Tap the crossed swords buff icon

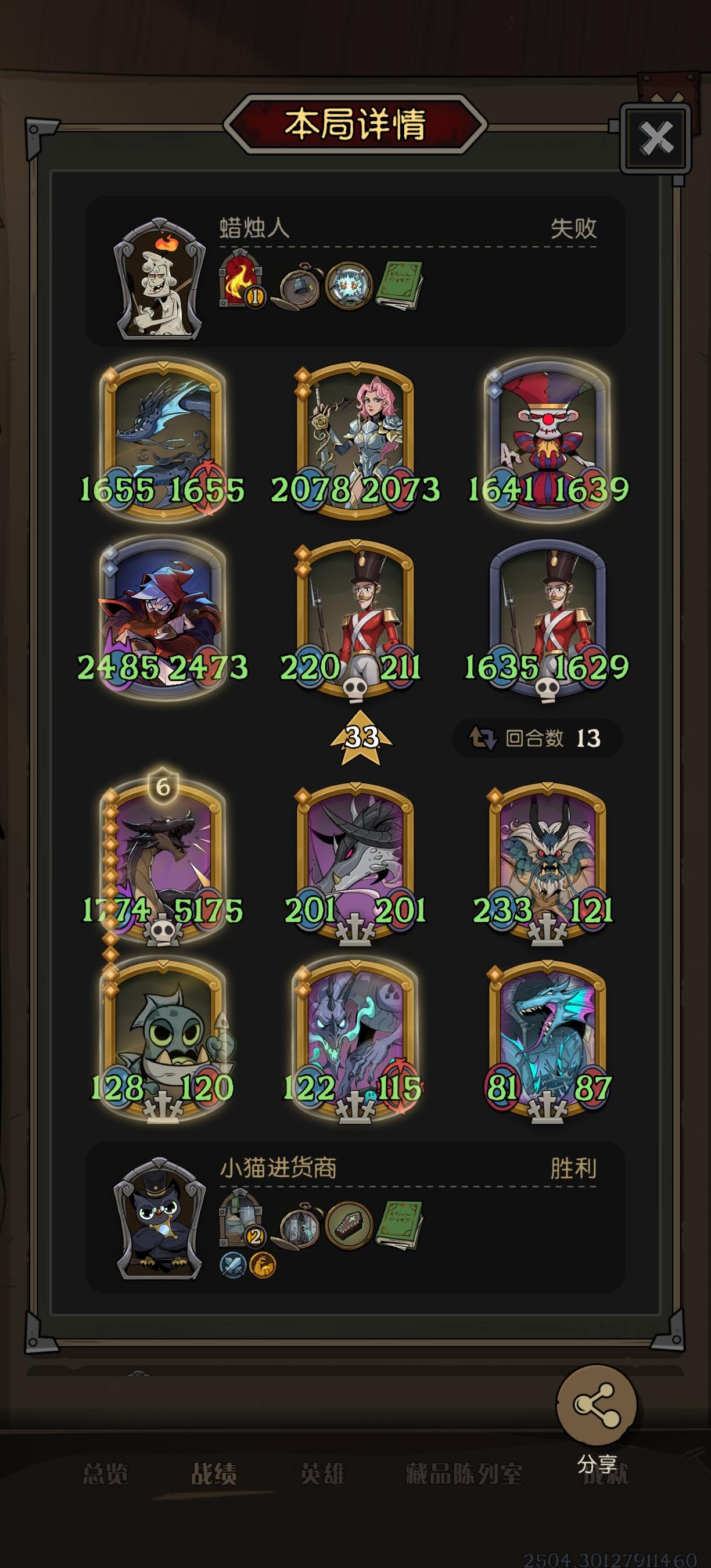(232, 1265)
